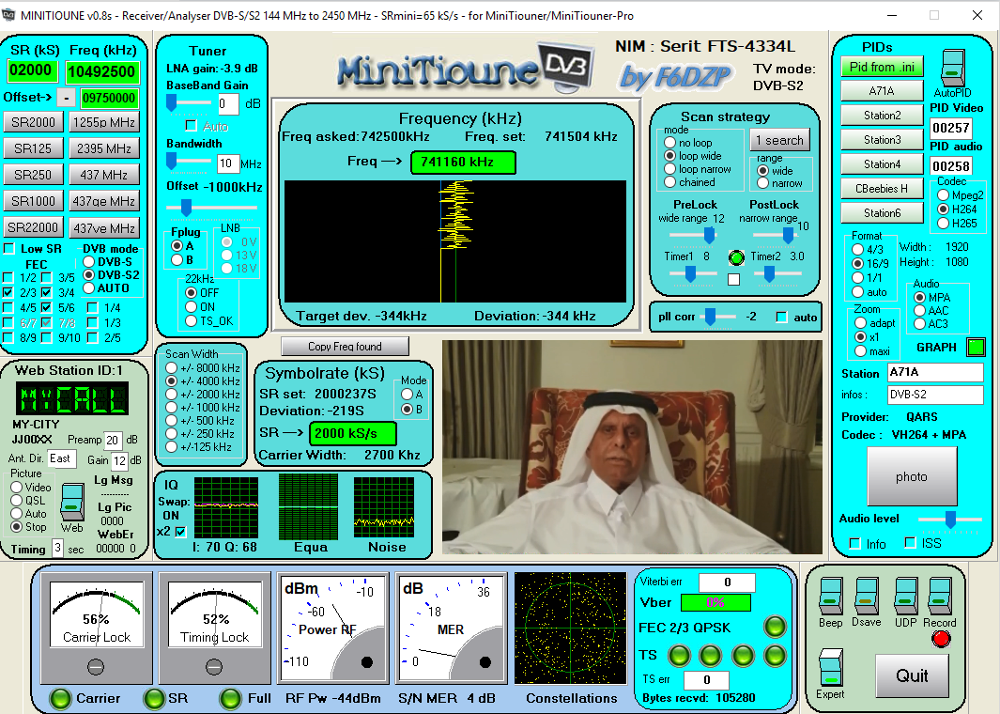Click the Freq (kHz) 10492500 field

coord(103,71)
